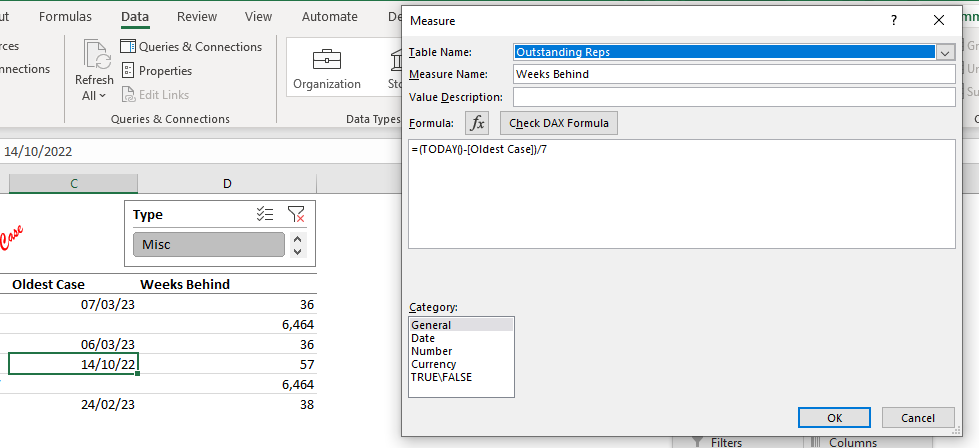Open Properties in Queries & Connections group
The width and height of the screenshot is (979, 448).
point(156,71)
